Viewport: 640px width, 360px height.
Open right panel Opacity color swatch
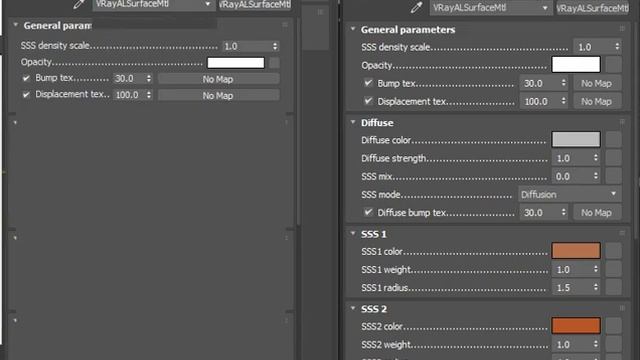coord(576,64)
